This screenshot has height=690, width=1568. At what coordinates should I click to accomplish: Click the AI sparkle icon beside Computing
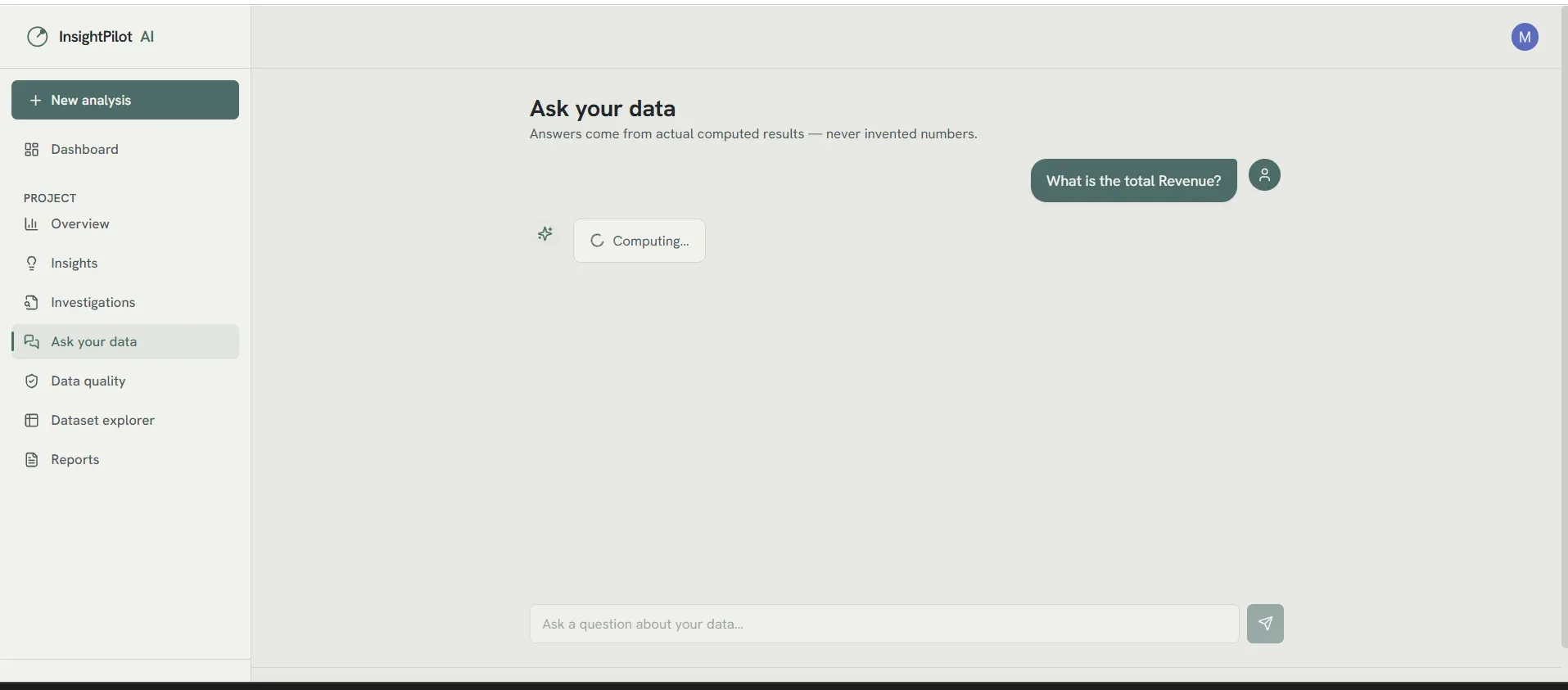(x=545, y=235)
